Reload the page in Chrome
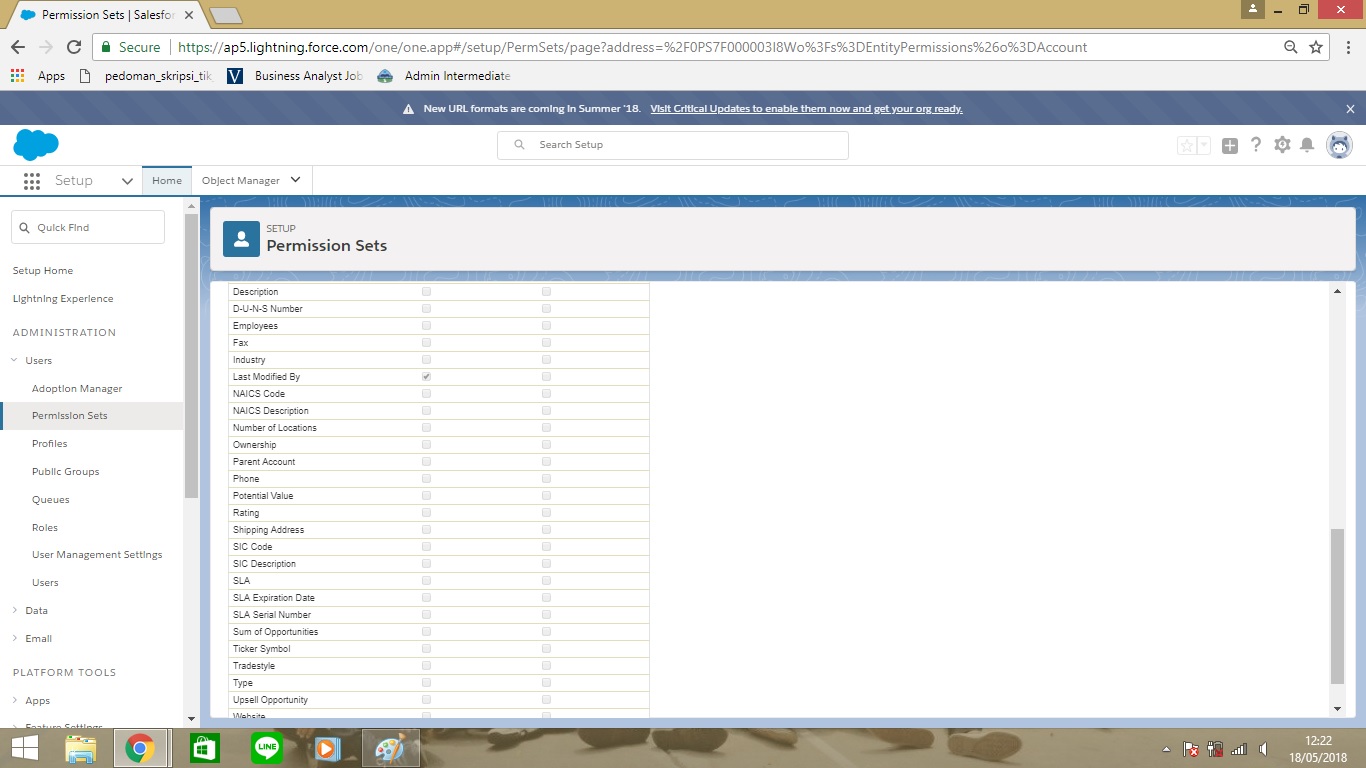The height and width of the screenshot is (768, 1366). 73,47
